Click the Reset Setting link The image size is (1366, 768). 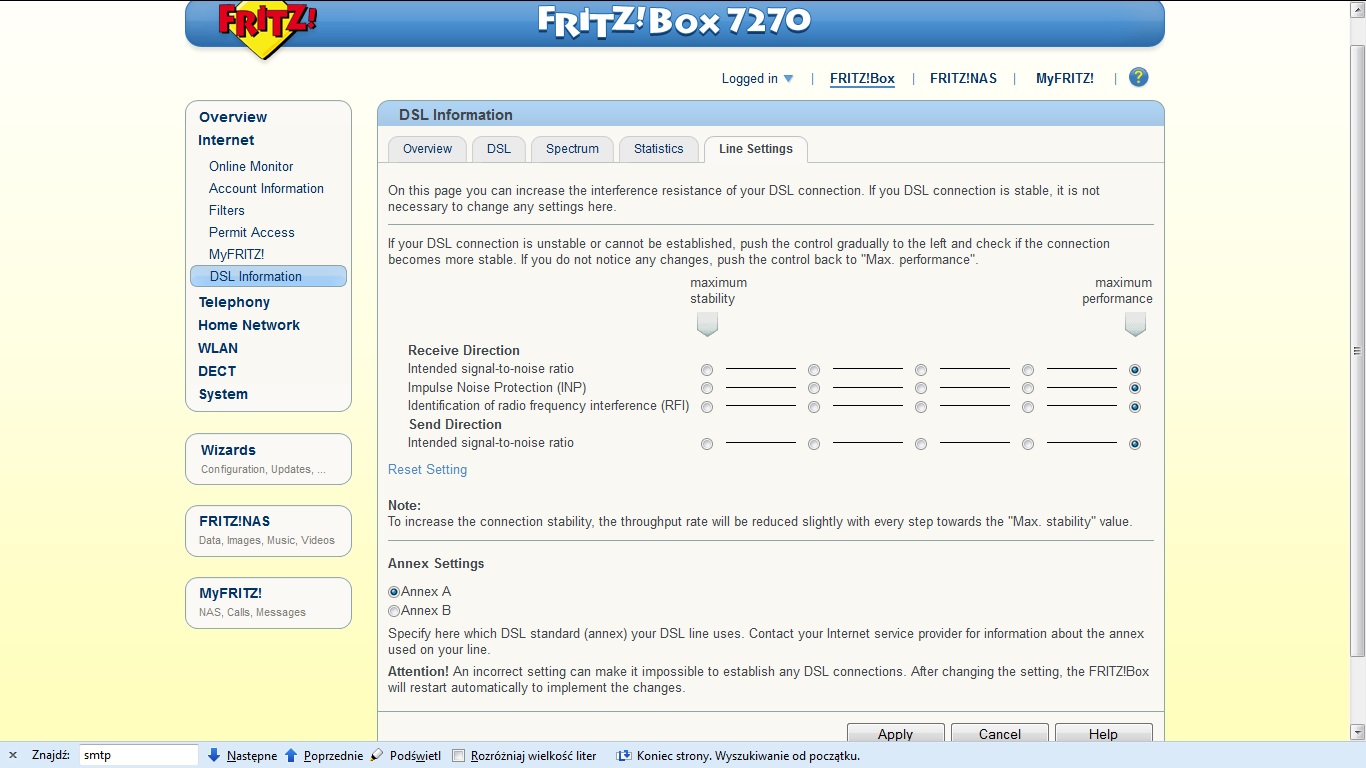[x=427, y=469]
